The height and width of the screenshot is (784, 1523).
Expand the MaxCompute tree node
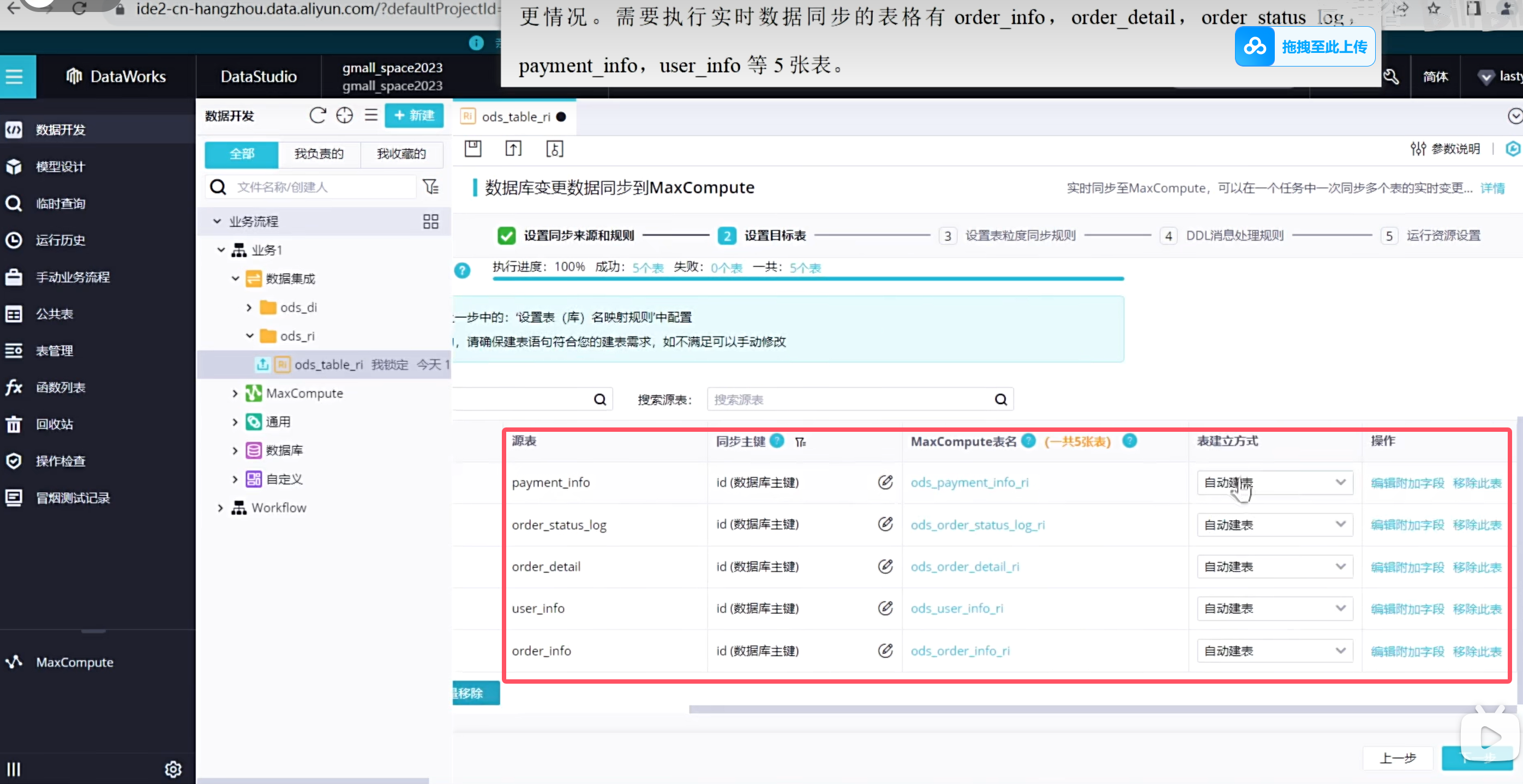[235, 394]
